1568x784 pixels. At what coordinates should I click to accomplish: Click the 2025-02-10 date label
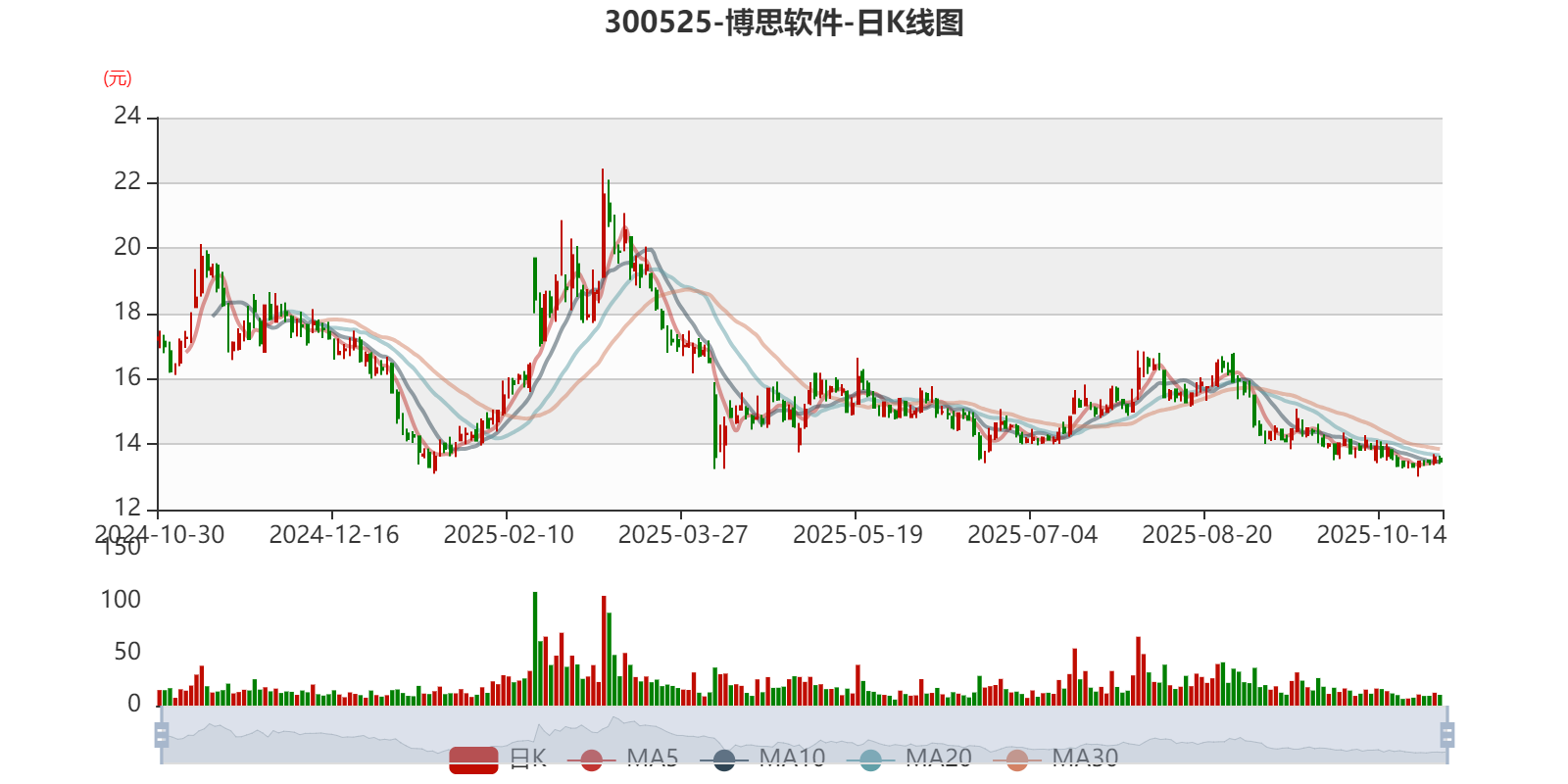[509, 534]
